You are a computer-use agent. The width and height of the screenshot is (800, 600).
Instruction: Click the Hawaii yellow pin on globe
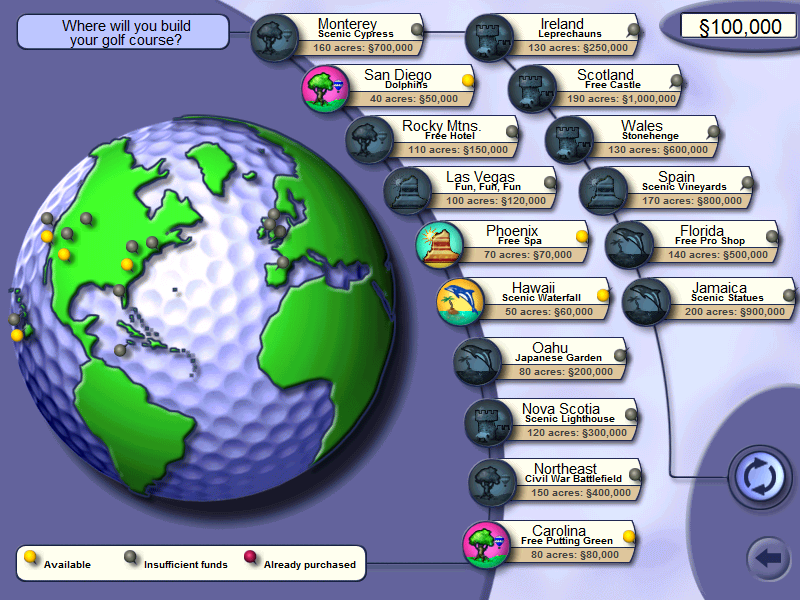click(x=17, y=335)
